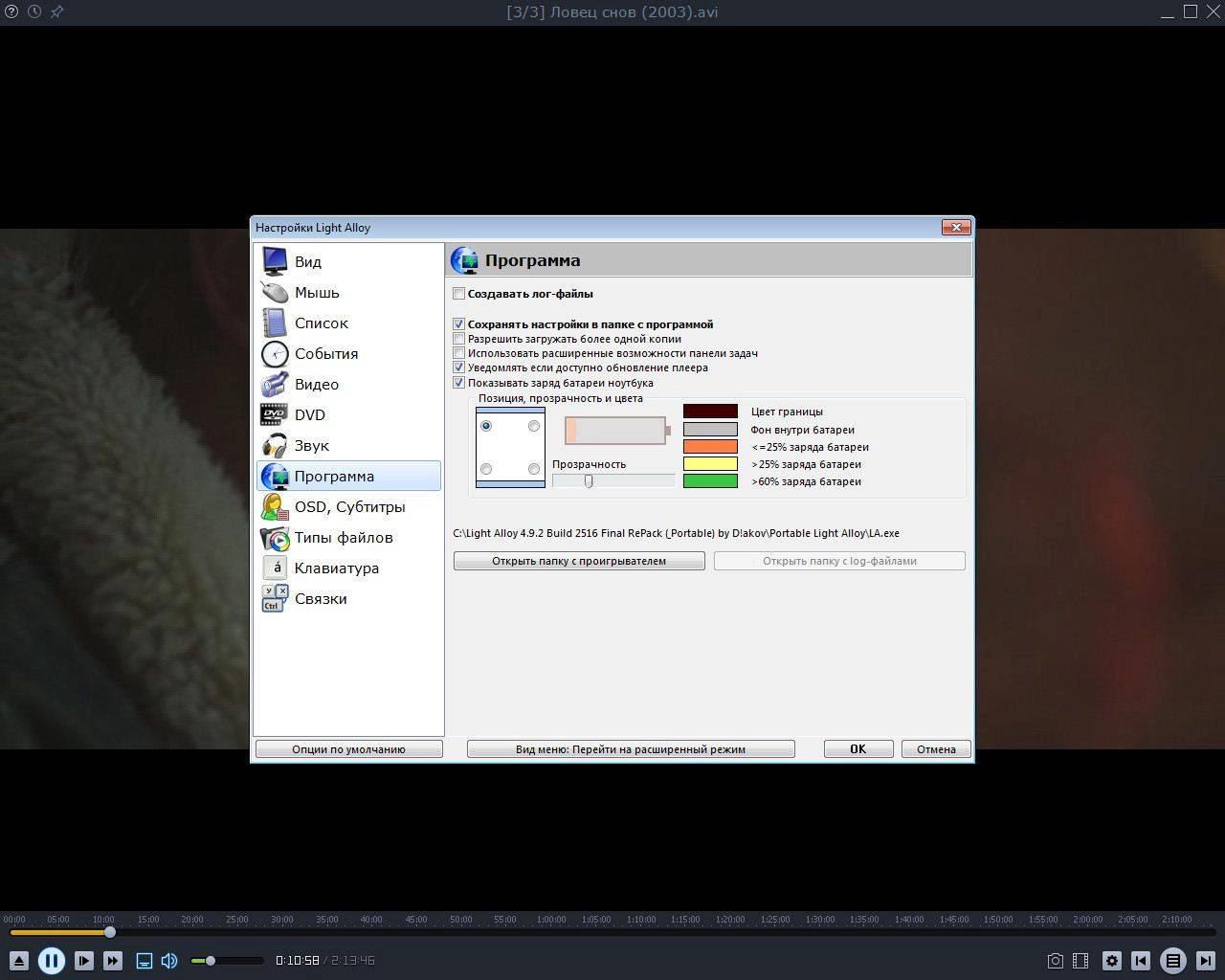
Task: Take a screenshot with the camera icon
Action: tap(1055, 961)
